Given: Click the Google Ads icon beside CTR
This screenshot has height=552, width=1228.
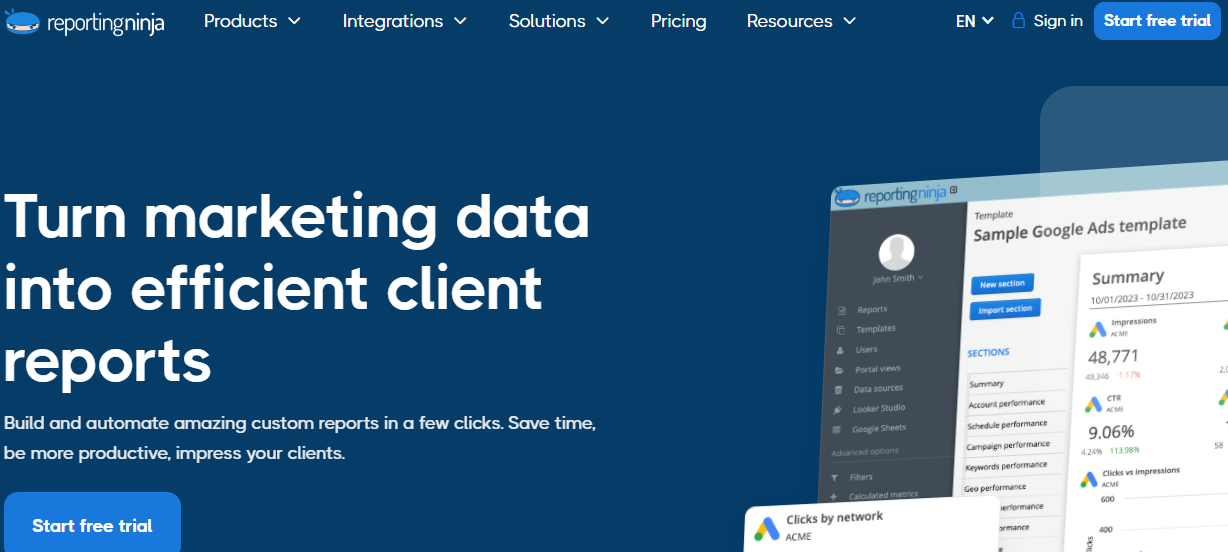Looking at the screenshot, I should pyautogui.click(x=1093, y=403).
